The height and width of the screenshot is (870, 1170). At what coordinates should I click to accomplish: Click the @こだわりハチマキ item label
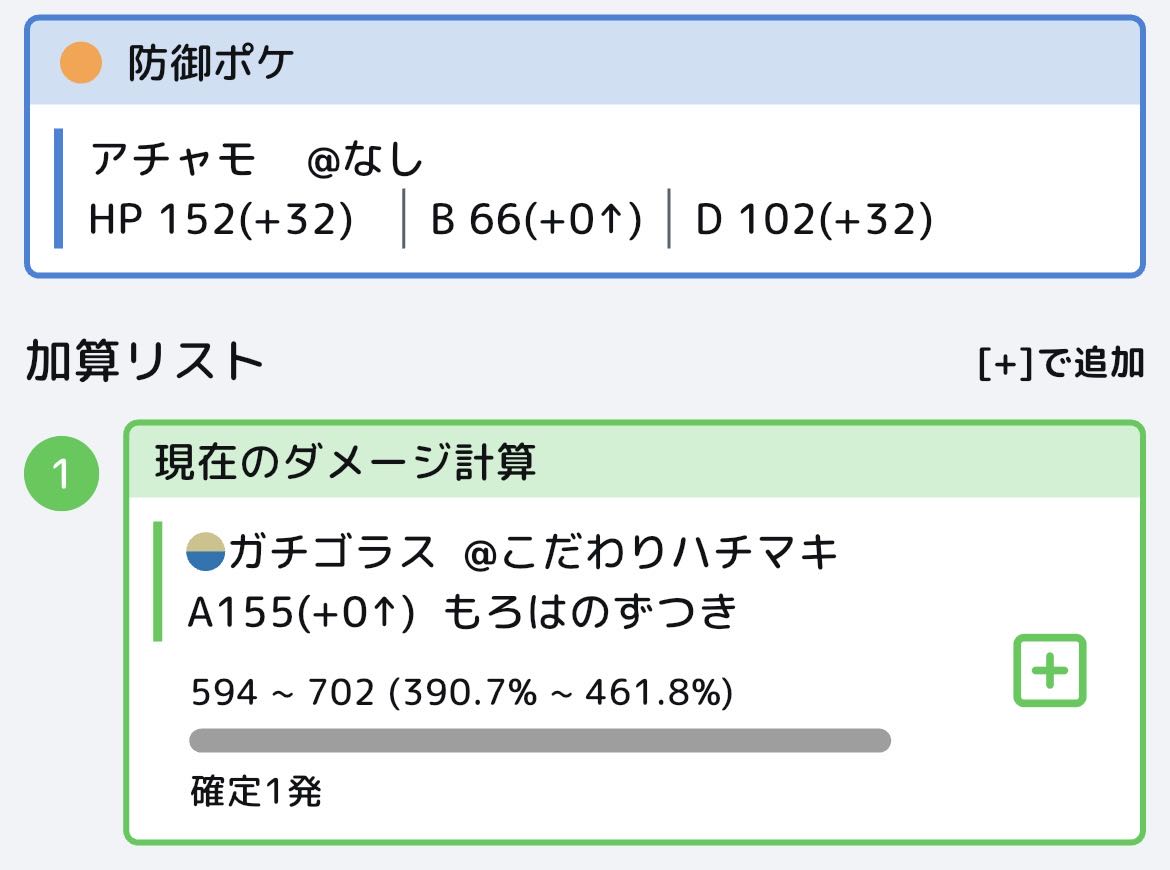(x=651, y=552)
